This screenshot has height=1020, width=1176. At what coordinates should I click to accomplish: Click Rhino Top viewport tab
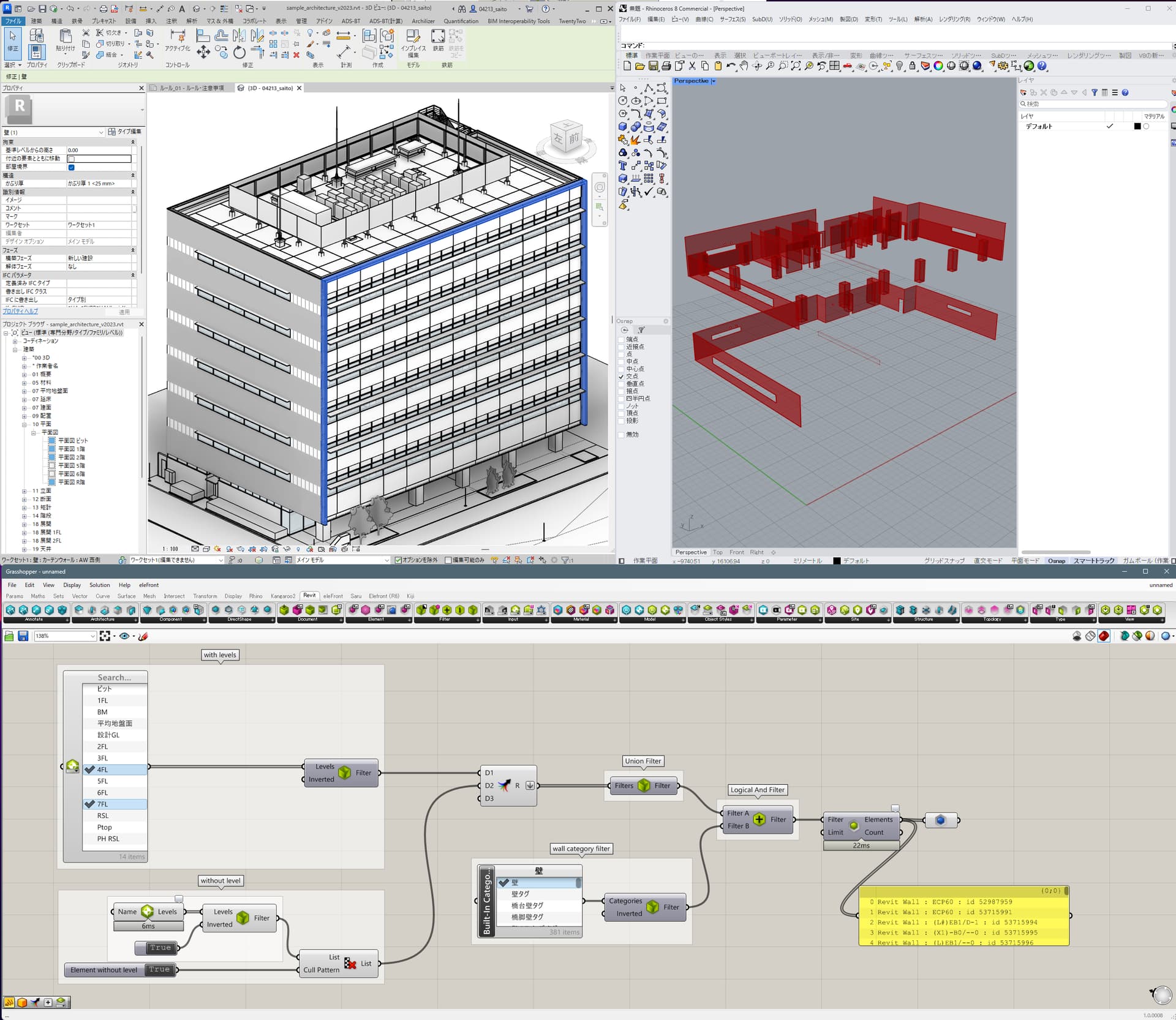point(717,552)
